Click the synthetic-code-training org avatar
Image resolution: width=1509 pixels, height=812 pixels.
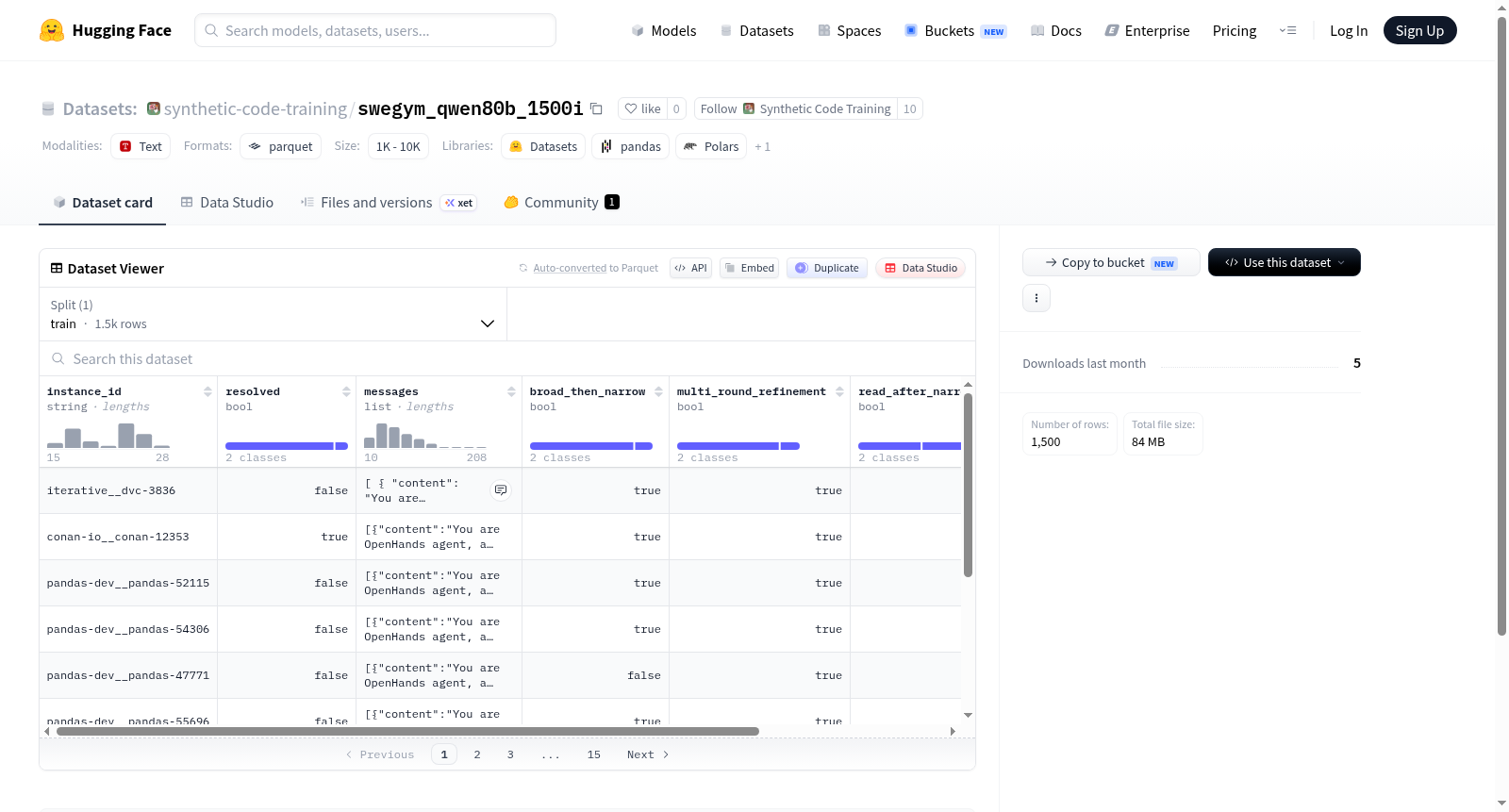tap(154, 108)
